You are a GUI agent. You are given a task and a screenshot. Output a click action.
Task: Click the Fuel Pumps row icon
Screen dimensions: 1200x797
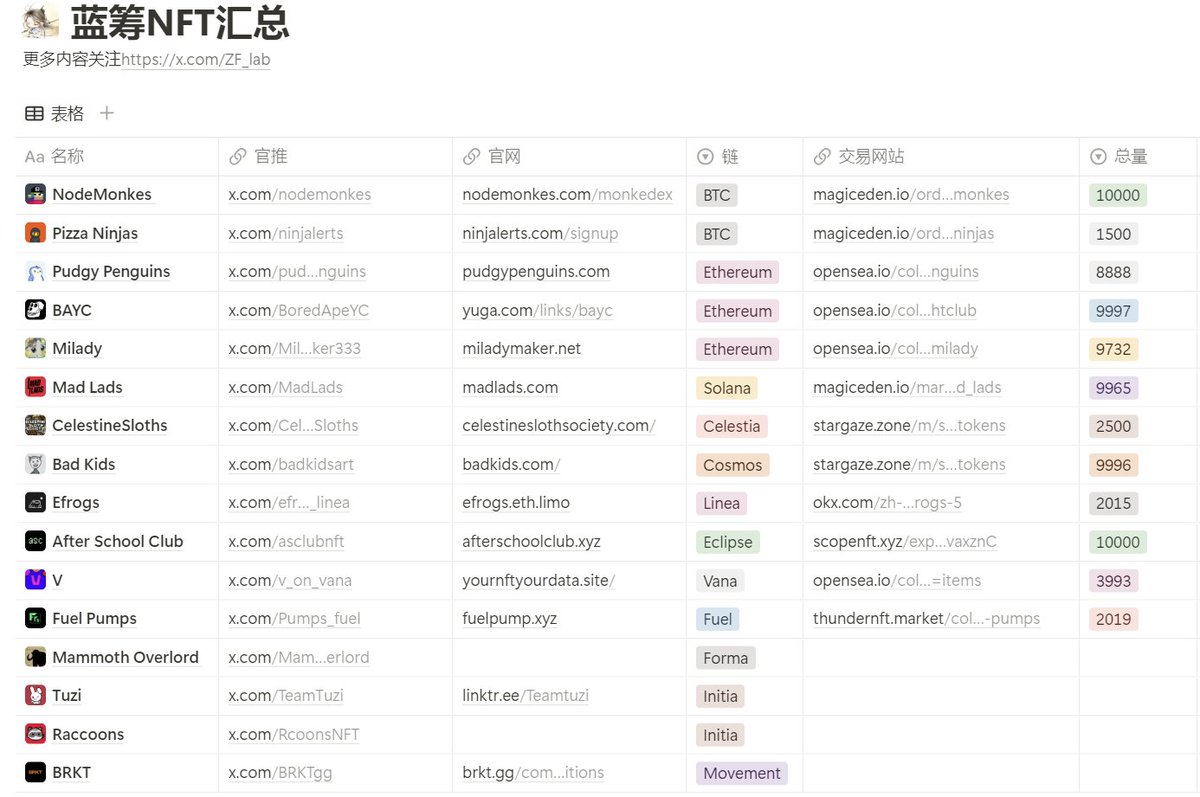point(35,618)
